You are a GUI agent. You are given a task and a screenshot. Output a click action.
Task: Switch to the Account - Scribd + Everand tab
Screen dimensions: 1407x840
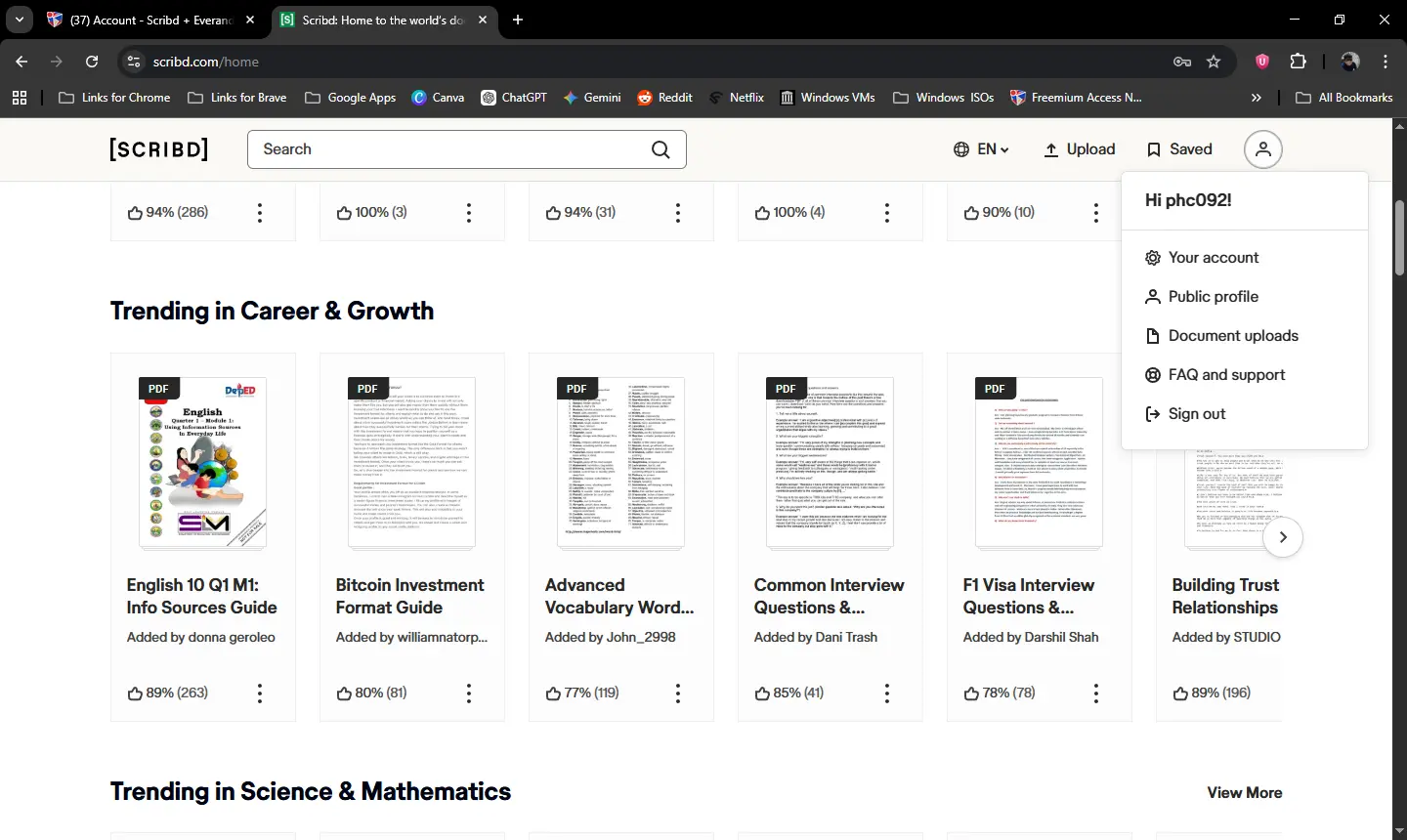(x=151, y=20)
